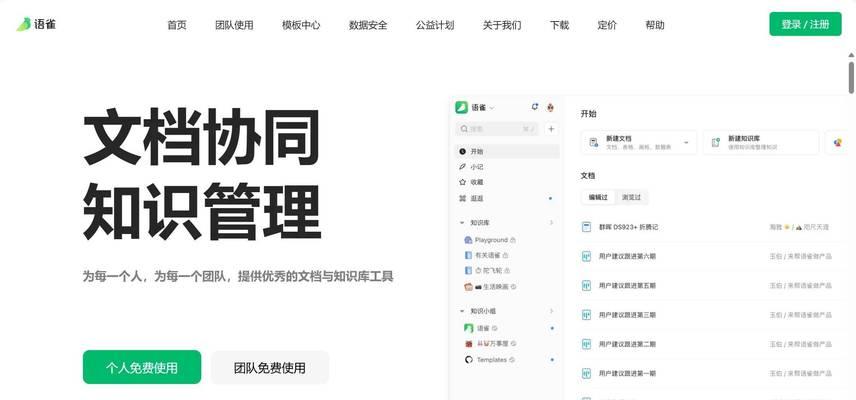Image resolution: width=856 pixels, height=400 pixels.
Task: Open the 下载 navigation link
Action: [560, 25]
